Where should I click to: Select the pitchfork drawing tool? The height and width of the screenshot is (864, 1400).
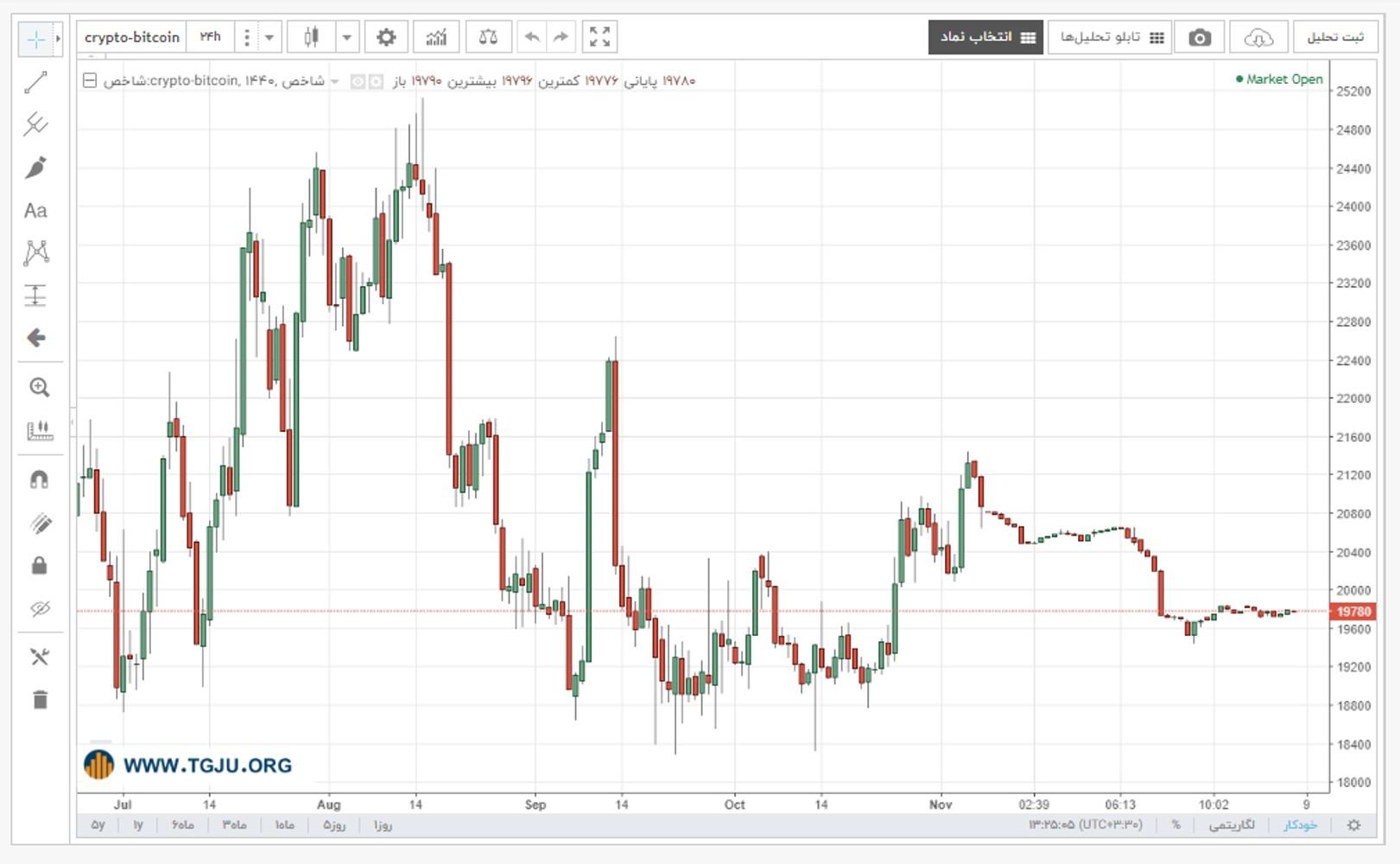tap(35, 124)
